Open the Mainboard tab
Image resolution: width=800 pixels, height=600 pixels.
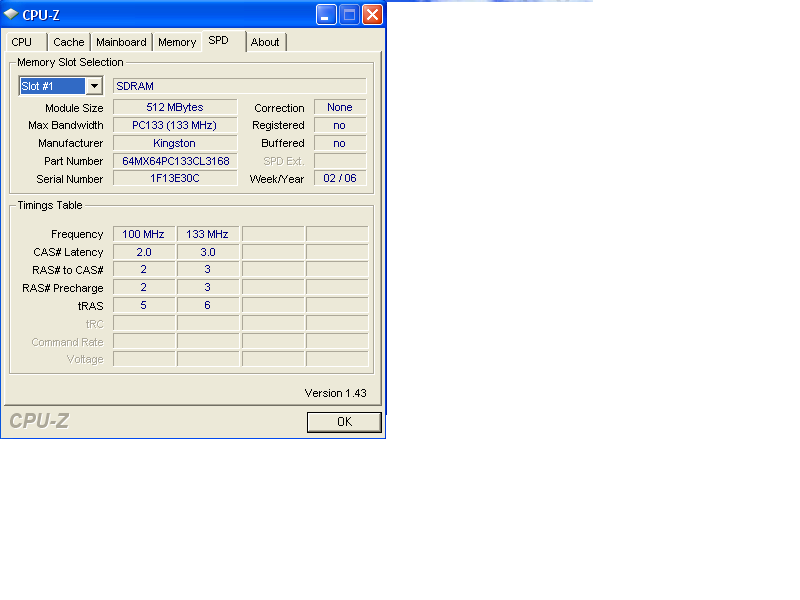pos(121,42)
